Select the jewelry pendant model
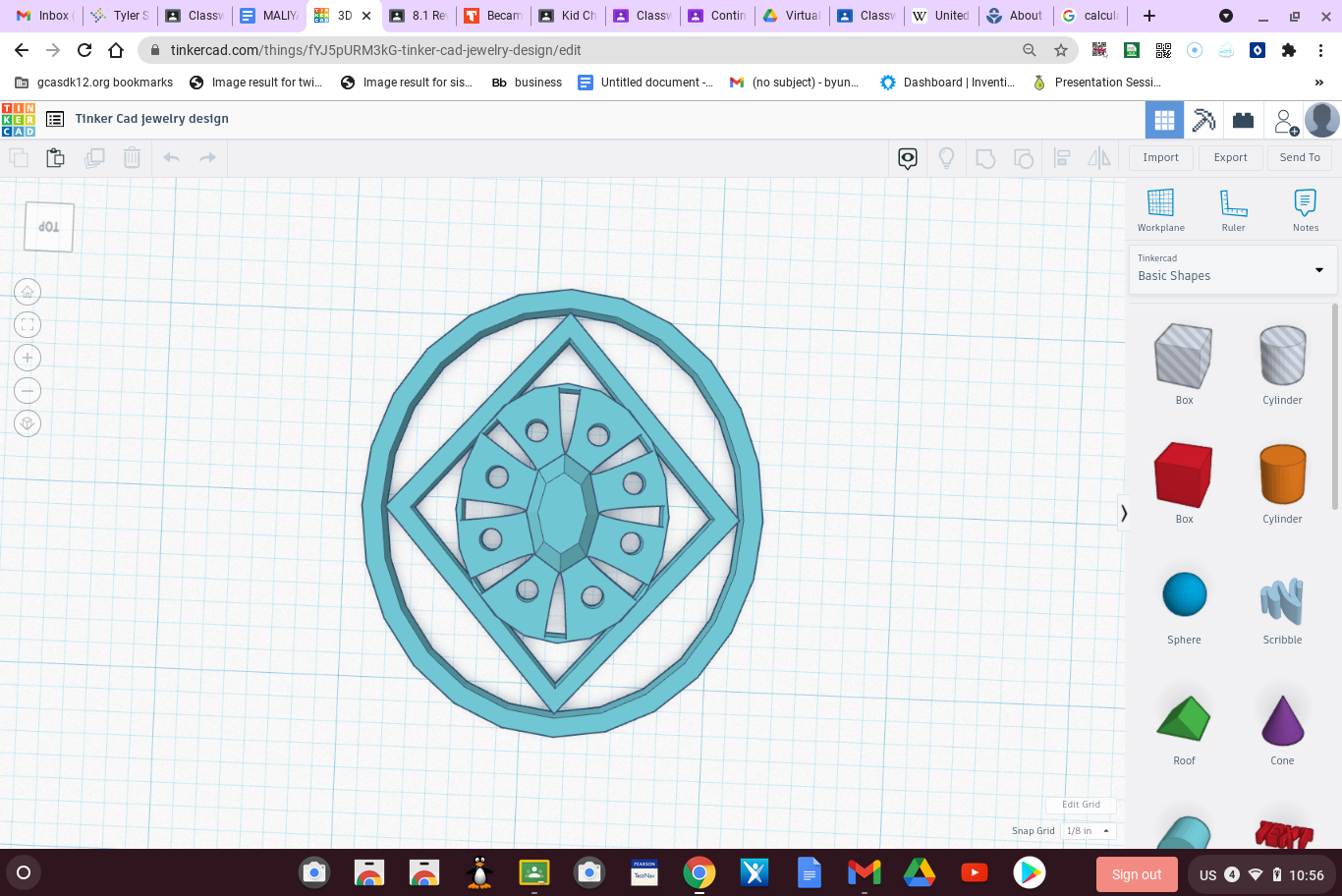Image resolution: width=1342 pixels, height=896 pixels. (562, 512)
